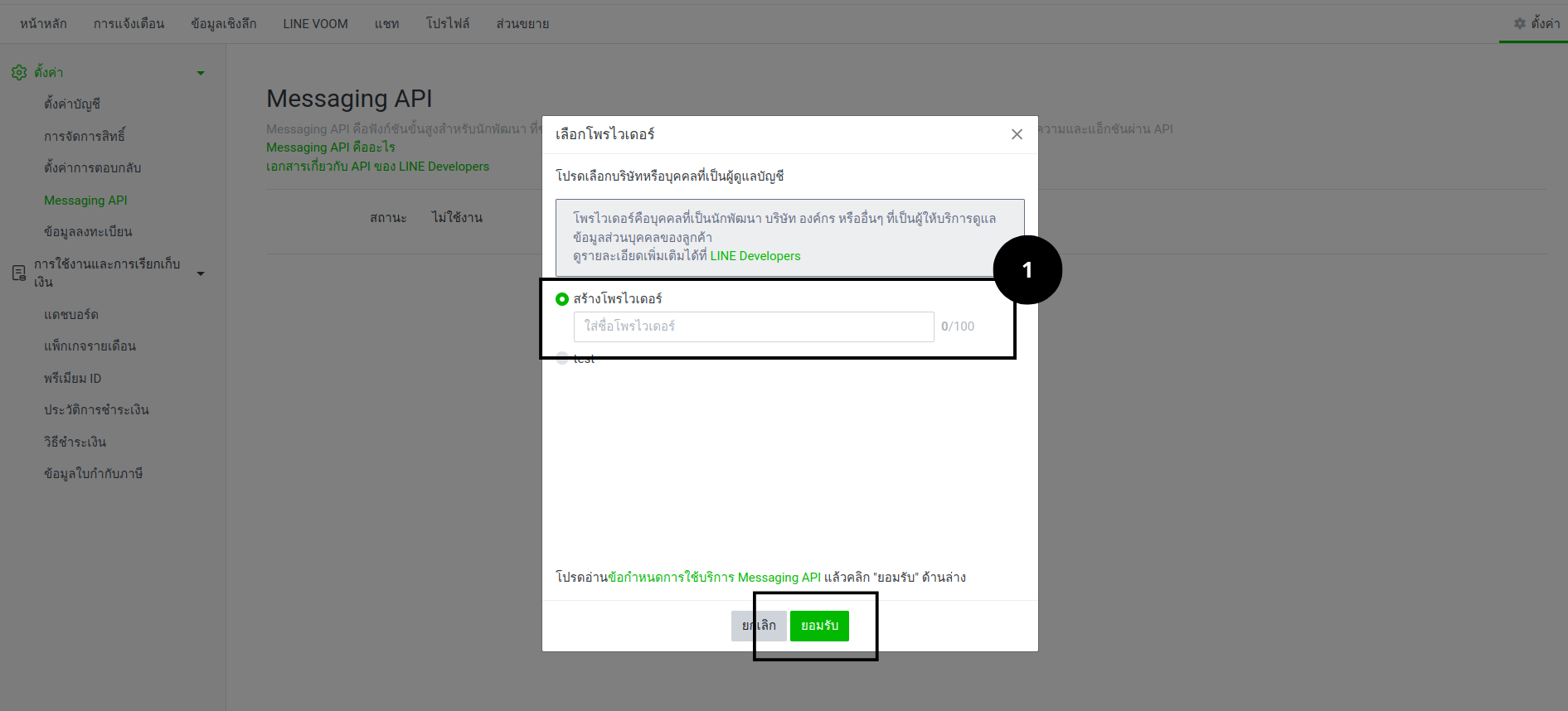The width and height of the screenshot is (1568, 711).
Task: Close the provider selection dialog
Action: tap(1017, 134)
